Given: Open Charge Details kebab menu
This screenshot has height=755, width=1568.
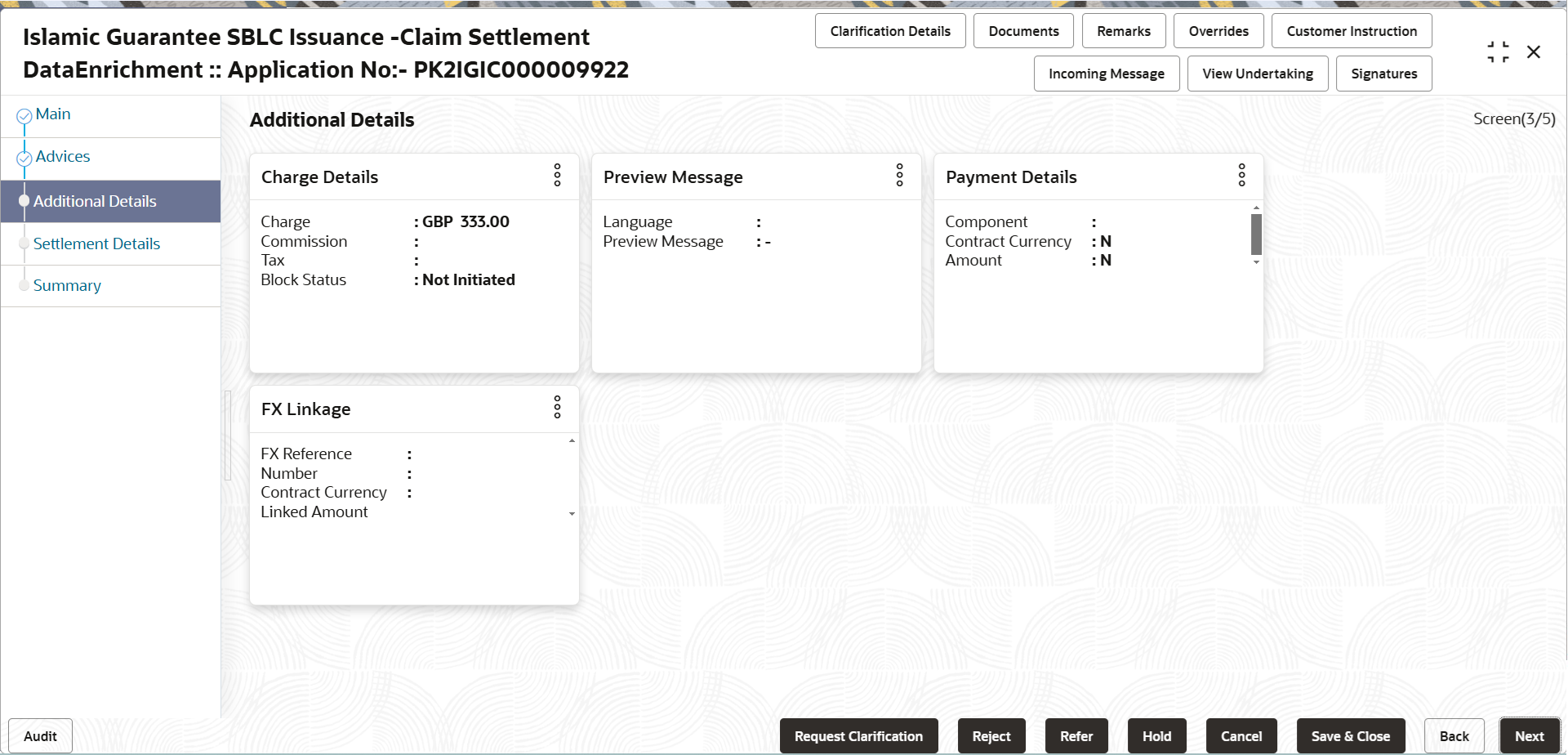Looking at the screenshot, I should coord(557,175).
